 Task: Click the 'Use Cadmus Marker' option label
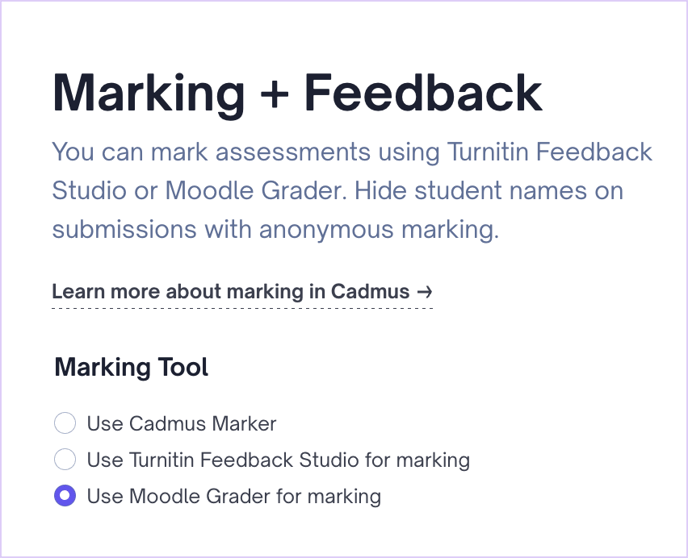[x=181, y=424]
